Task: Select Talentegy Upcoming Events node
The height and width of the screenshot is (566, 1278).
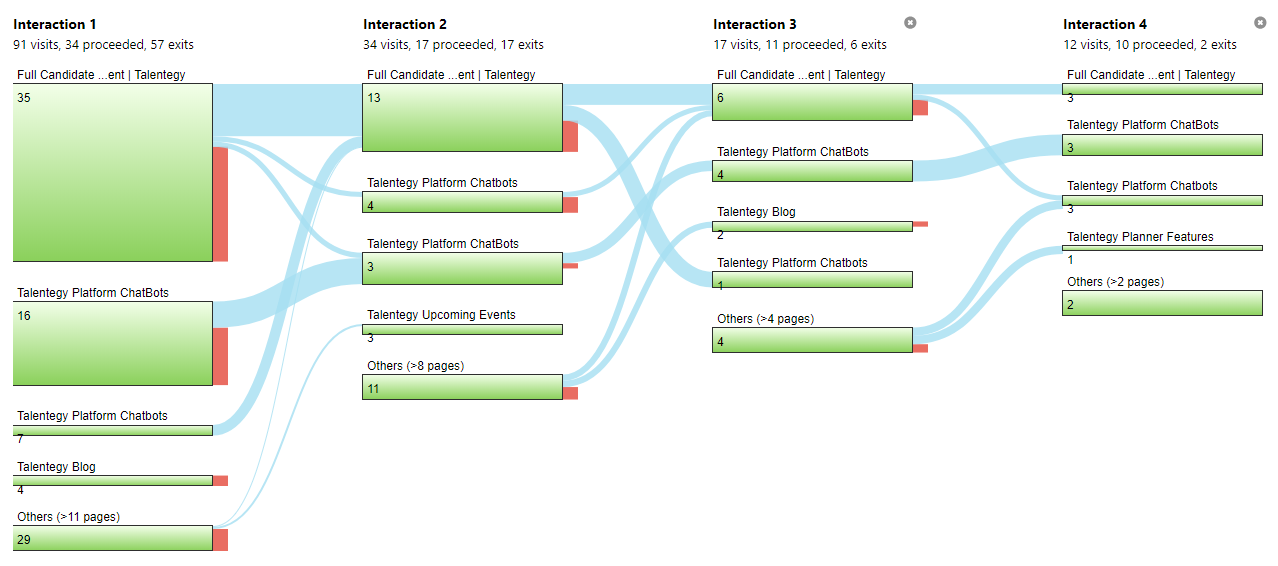Action: click(463, 329)
